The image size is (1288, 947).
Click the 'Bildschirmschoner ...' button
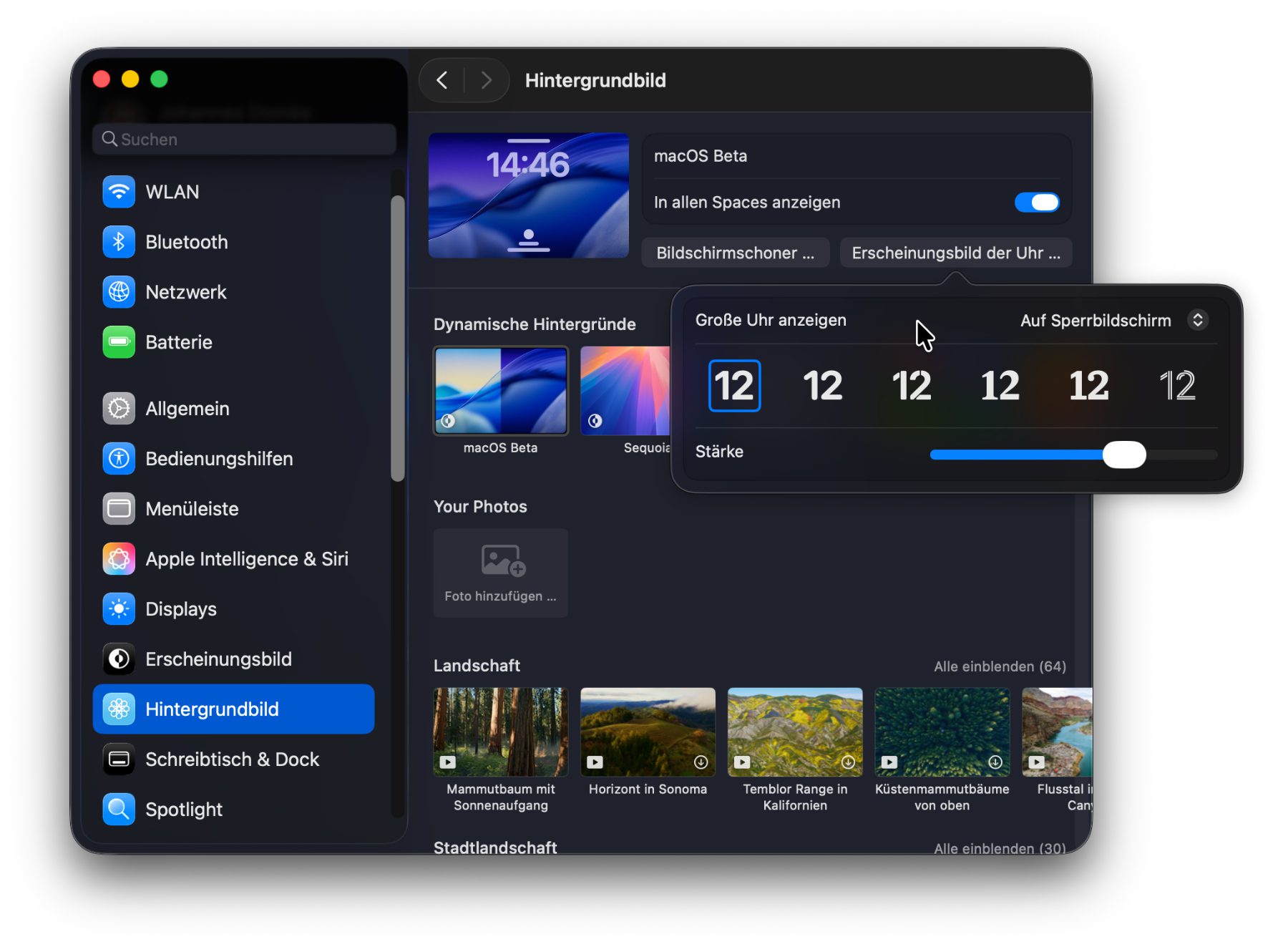pyautogui.click(x=735, y=253)
